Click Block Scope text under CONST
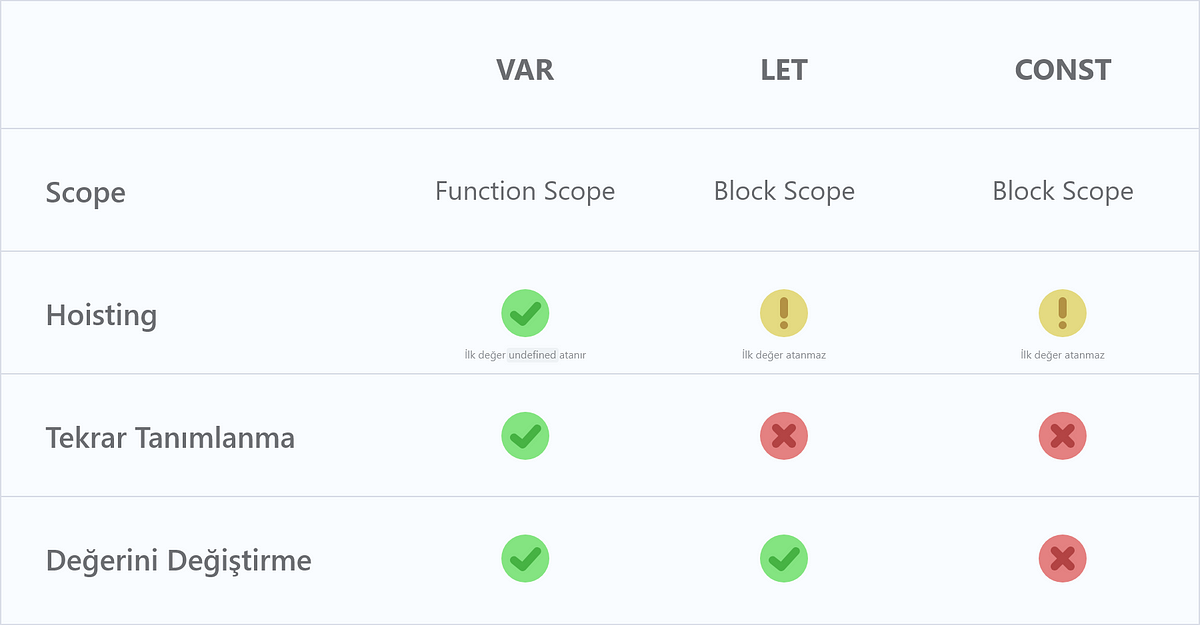 pos(1062,191)
